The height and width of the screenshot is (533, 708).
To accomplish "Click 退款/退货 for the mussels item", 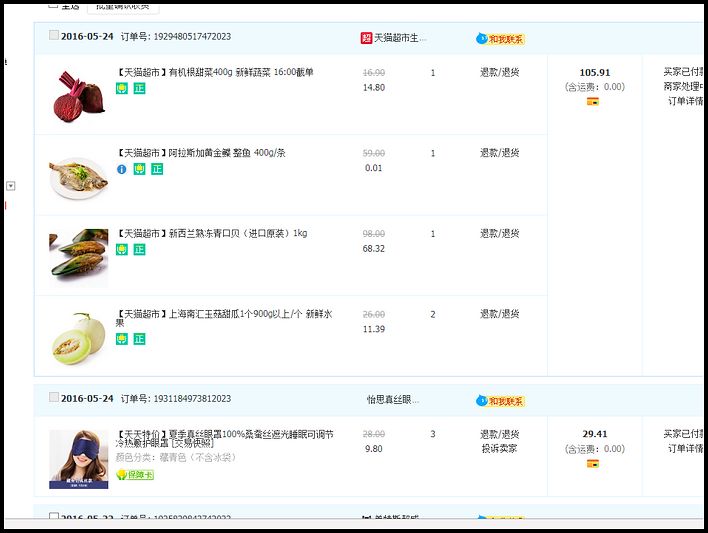I will tap(499, 233).
